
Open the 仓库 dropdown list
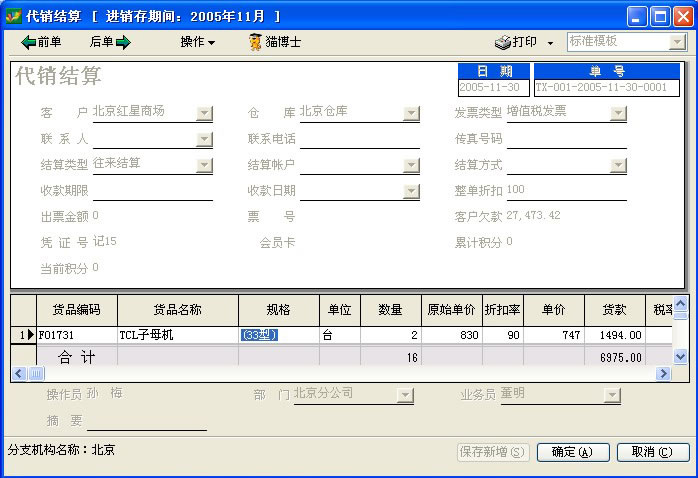click(411, 113)
